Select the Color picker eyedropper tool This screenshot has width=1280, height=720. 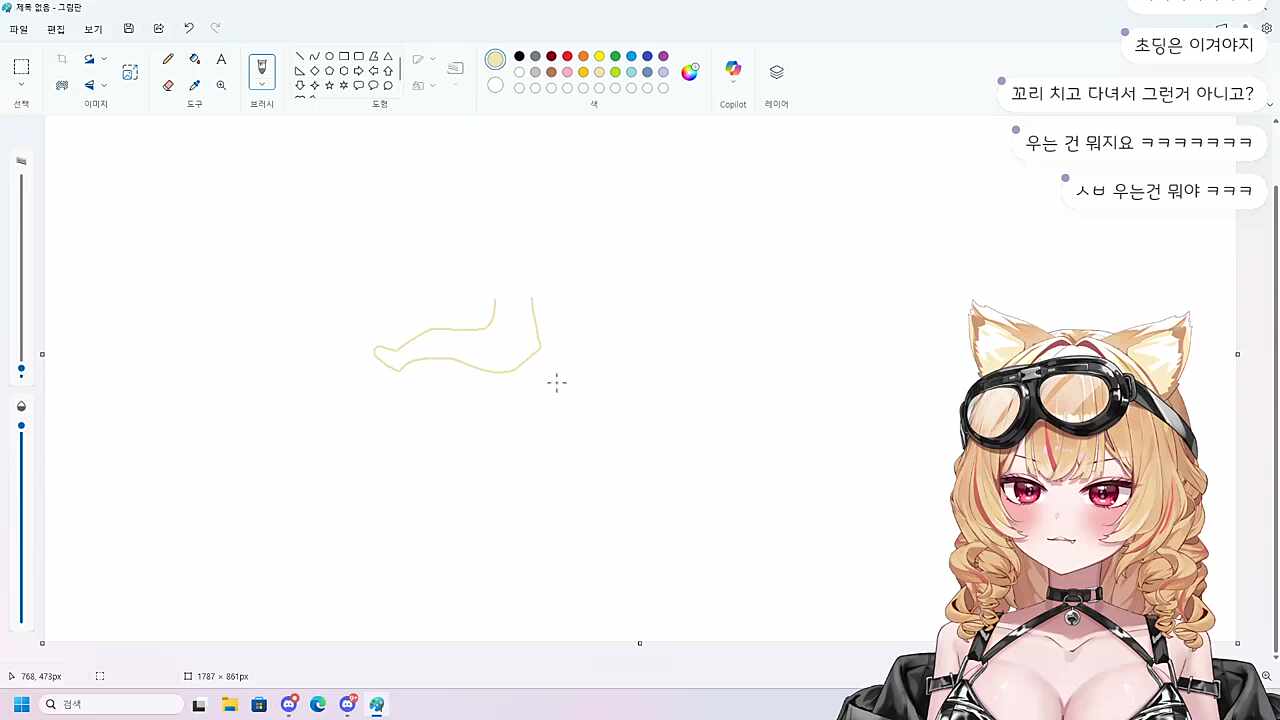click(194, 85)
